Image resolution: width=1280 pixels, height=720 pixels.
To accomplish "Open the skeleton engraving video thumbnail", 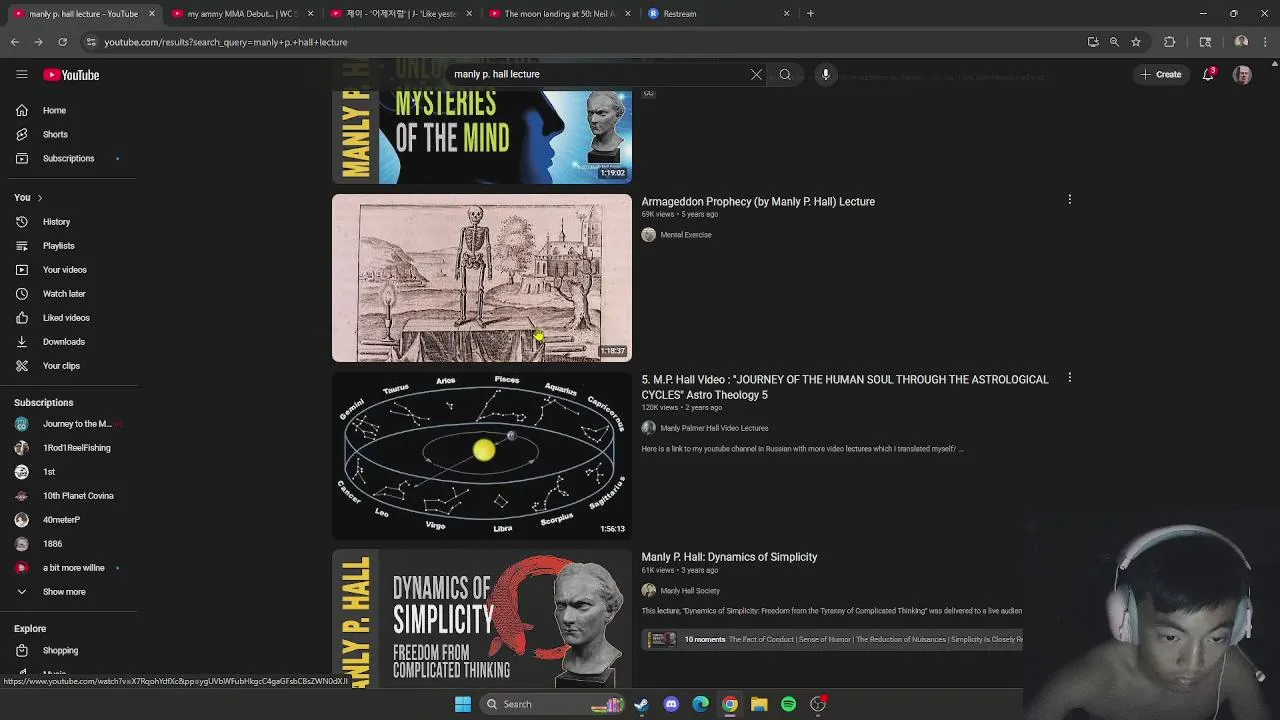I will (482, 278).
